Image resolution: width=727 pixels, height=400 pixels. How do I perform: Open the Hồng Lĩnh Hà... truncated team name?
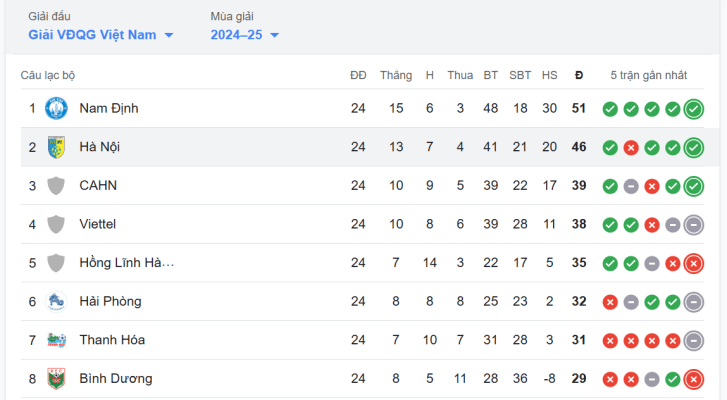tap(127, 263)
